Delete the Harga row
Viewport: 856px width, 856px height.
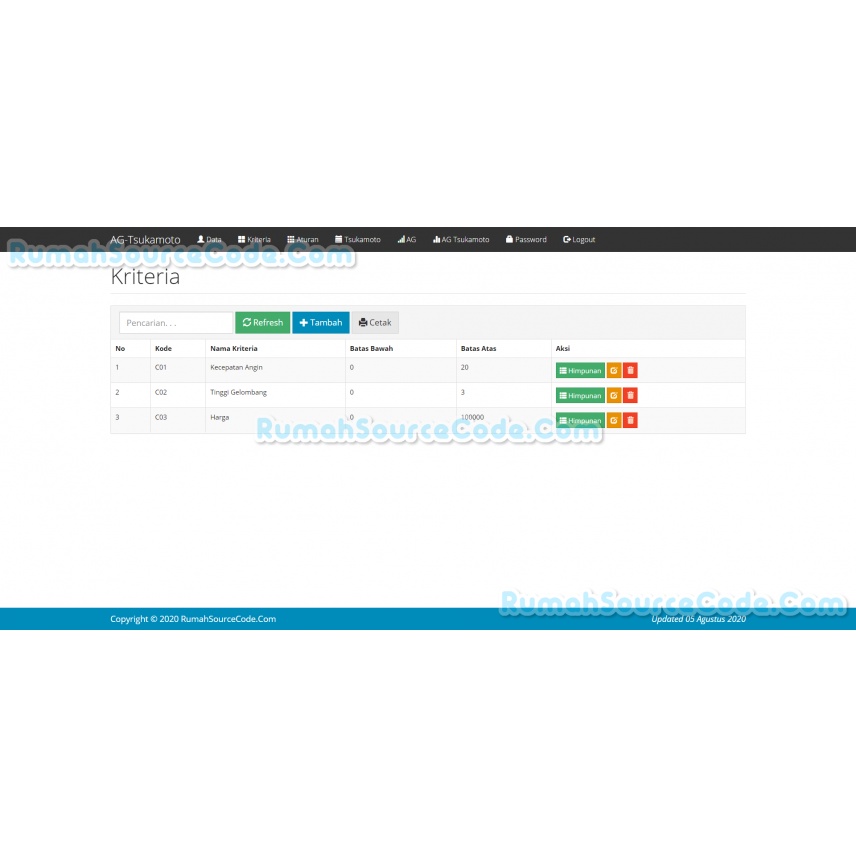click(631, 420)
